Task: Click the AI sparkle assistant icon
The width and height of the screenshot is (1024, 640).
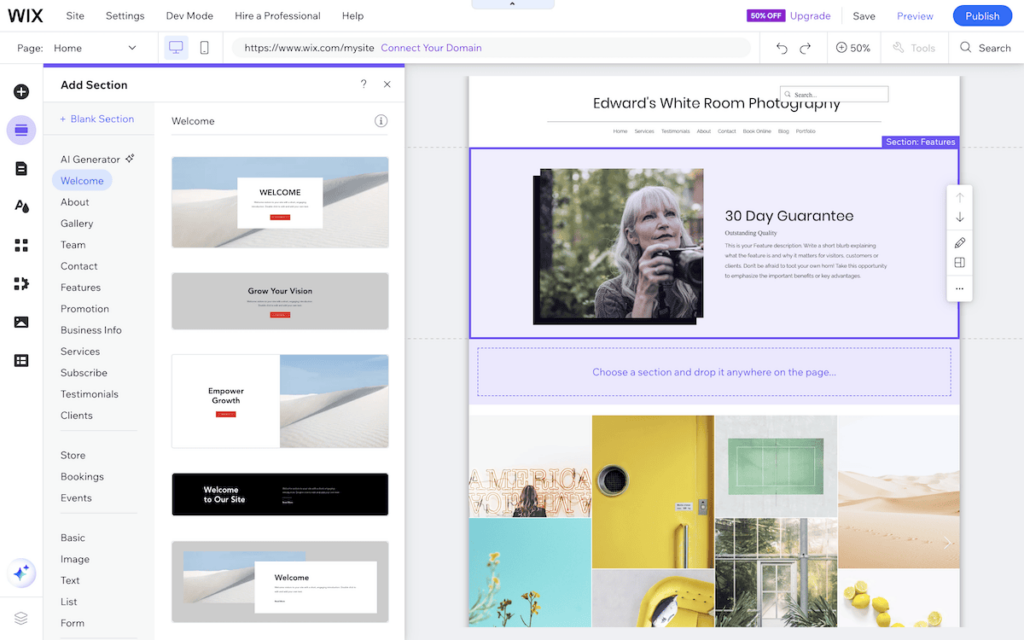Action: 21,573
